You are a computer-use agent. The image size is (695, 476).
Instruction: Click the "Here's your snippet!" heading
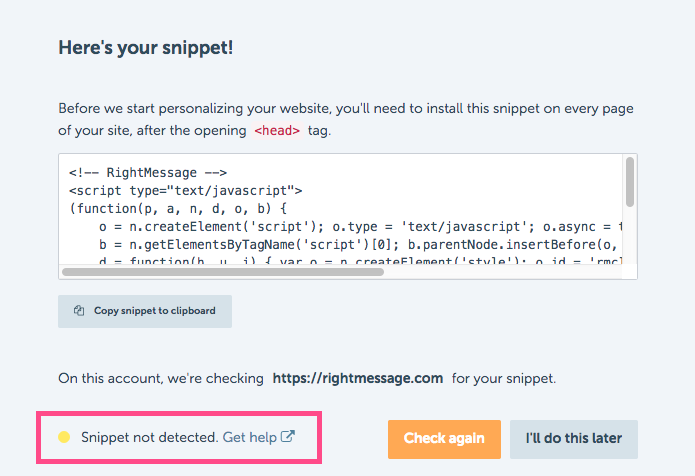pos(146,48)
